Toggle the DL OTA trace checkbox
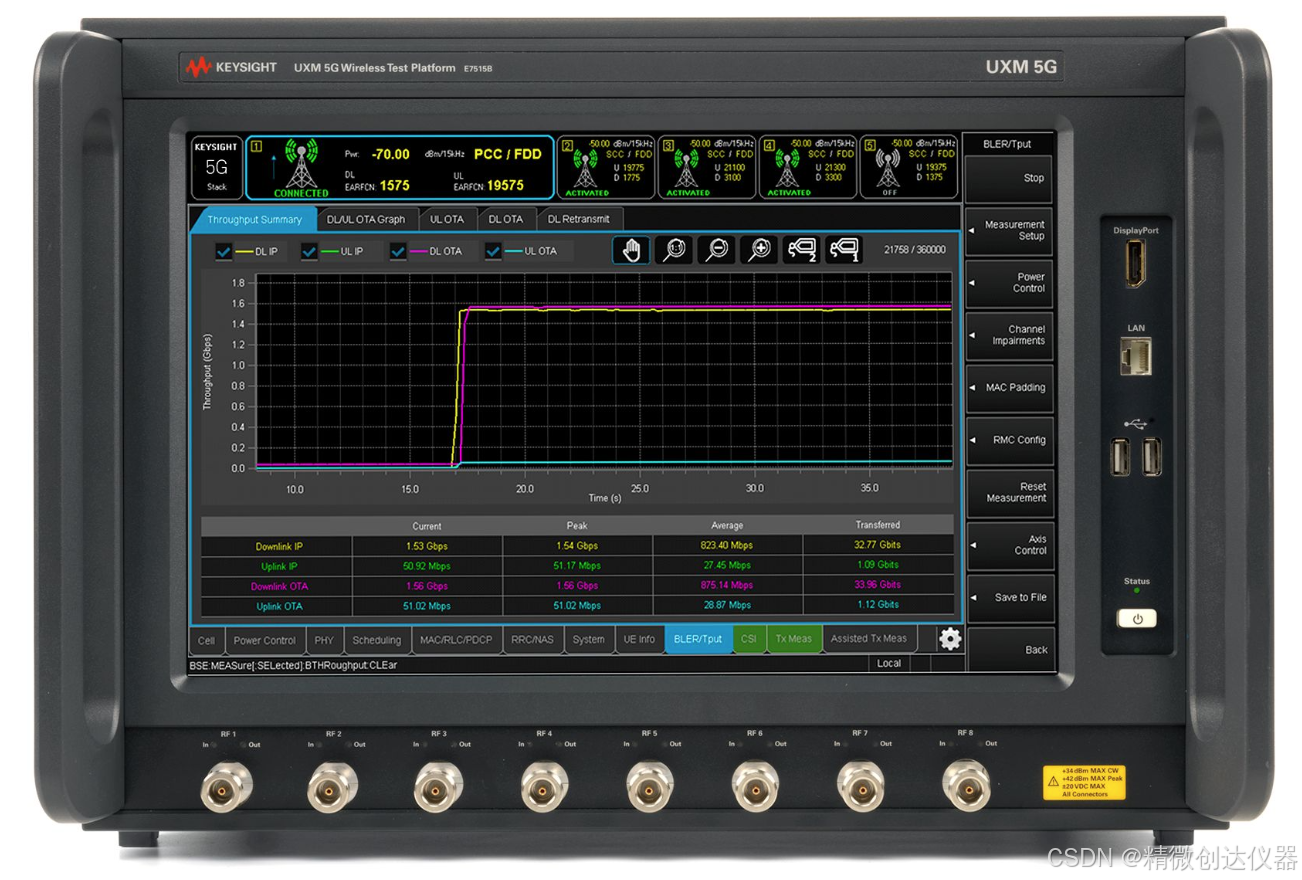This screenshot has width=1302, height=880. [x=398, y=251]
